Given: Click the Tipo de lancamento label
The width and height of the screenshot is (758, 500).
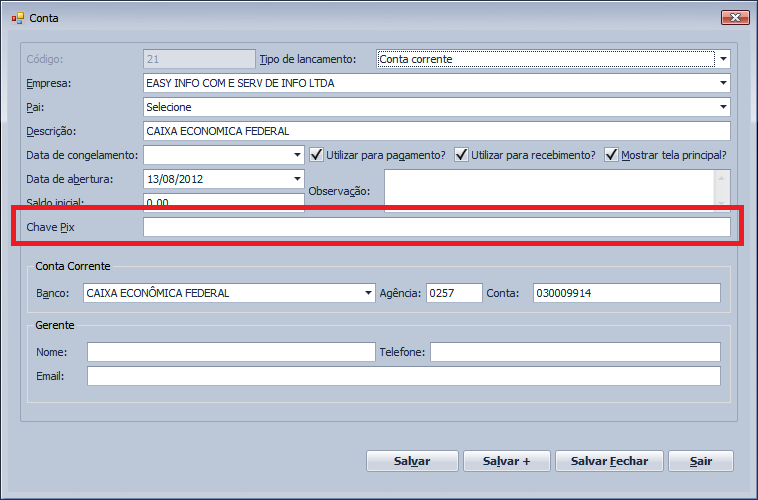Looking at the screenshot, I should (x=307, y=59).
